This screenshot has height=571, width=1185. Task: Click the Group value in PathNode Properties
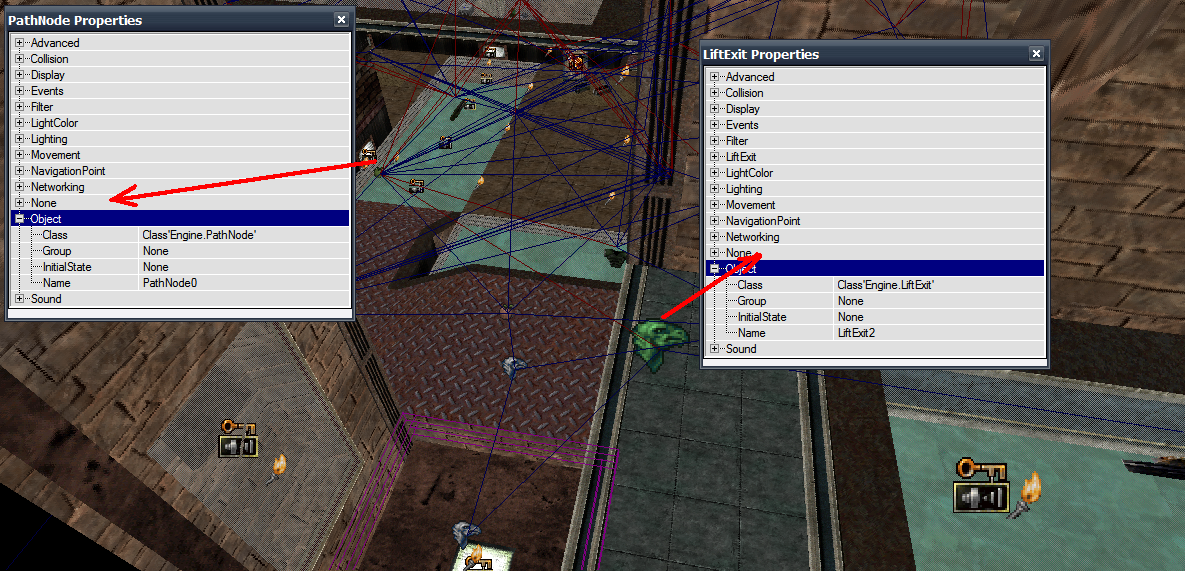point(244,251)
